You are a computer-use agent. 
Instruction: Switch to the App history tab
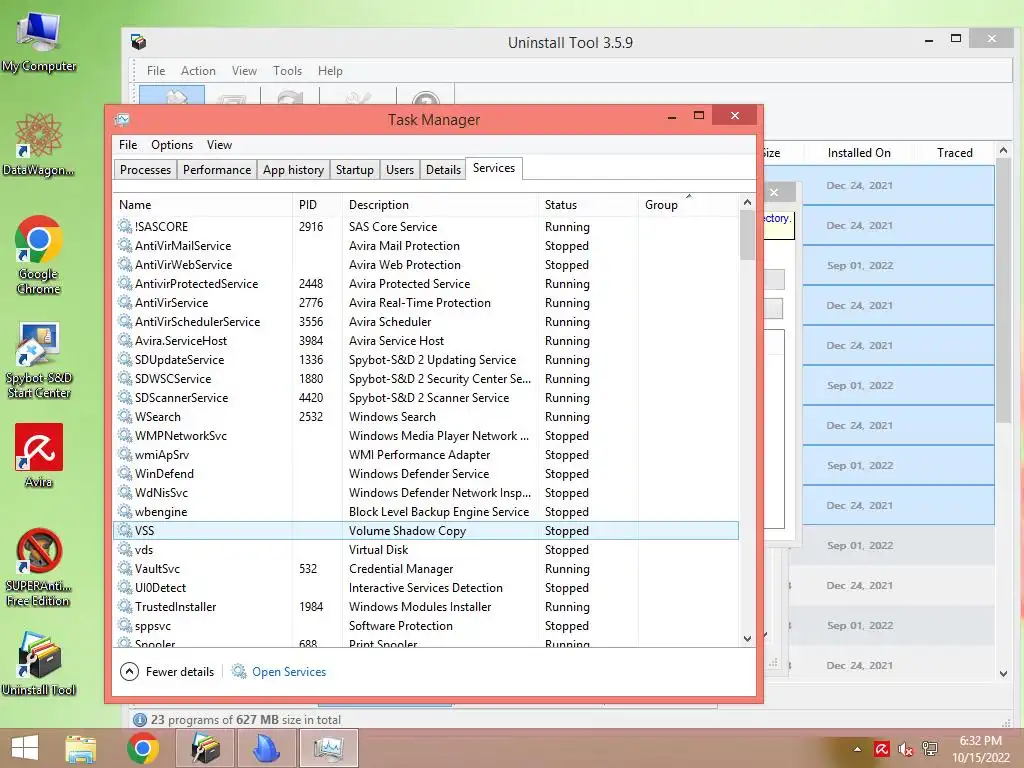[293, 170]
